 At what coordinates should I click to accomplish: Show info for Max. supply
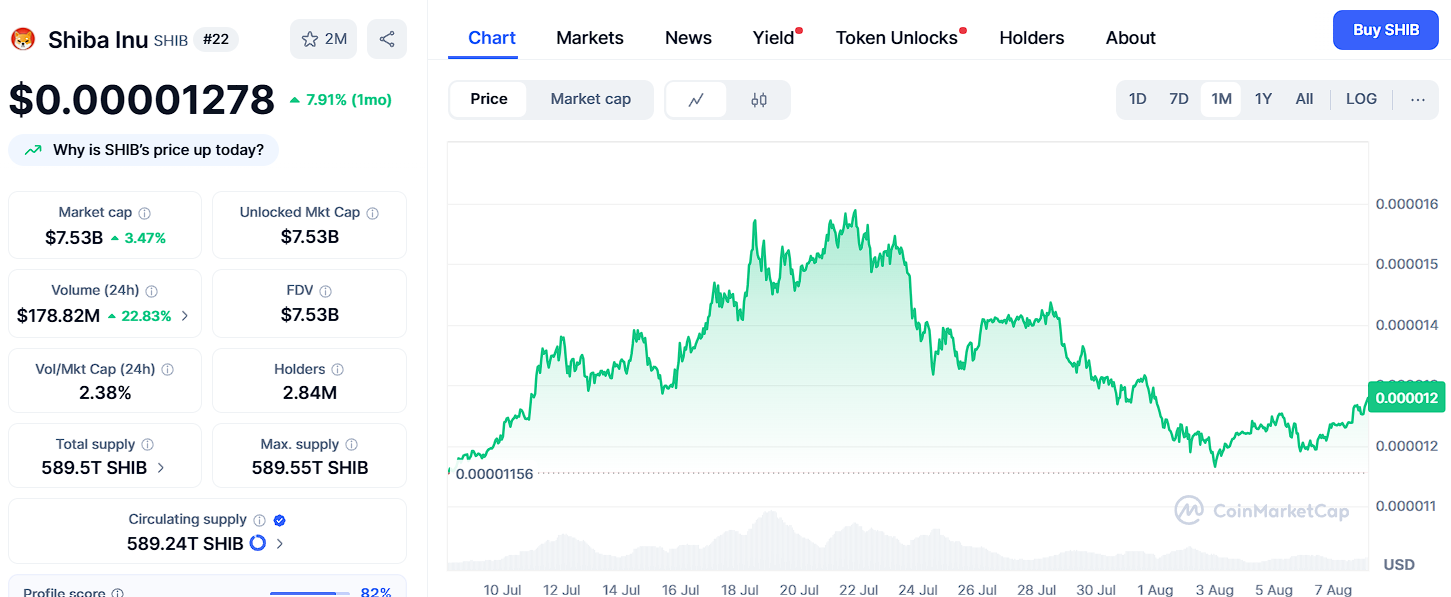pyautogui.click(x=351, y=444)
